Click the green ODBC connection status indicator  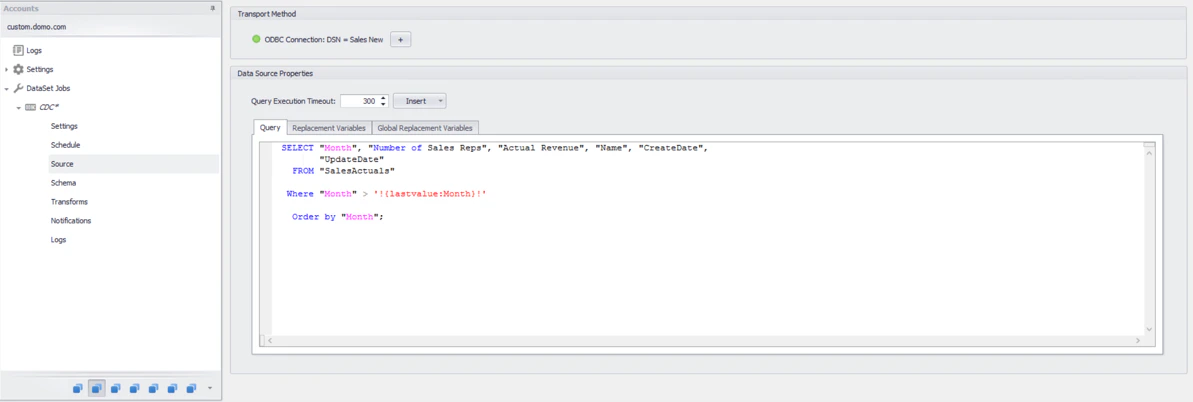(256, 39)
